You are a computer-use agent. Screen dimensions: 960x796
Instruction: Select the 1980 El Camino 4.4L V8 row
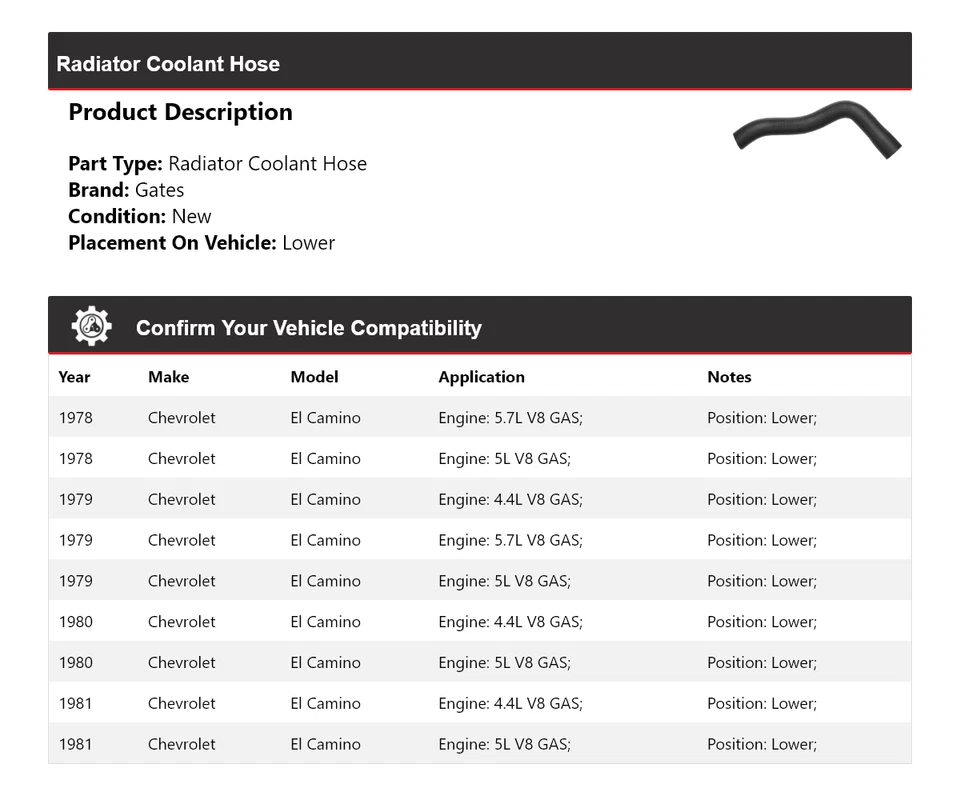pyautogui.click(x=479, y=622)
